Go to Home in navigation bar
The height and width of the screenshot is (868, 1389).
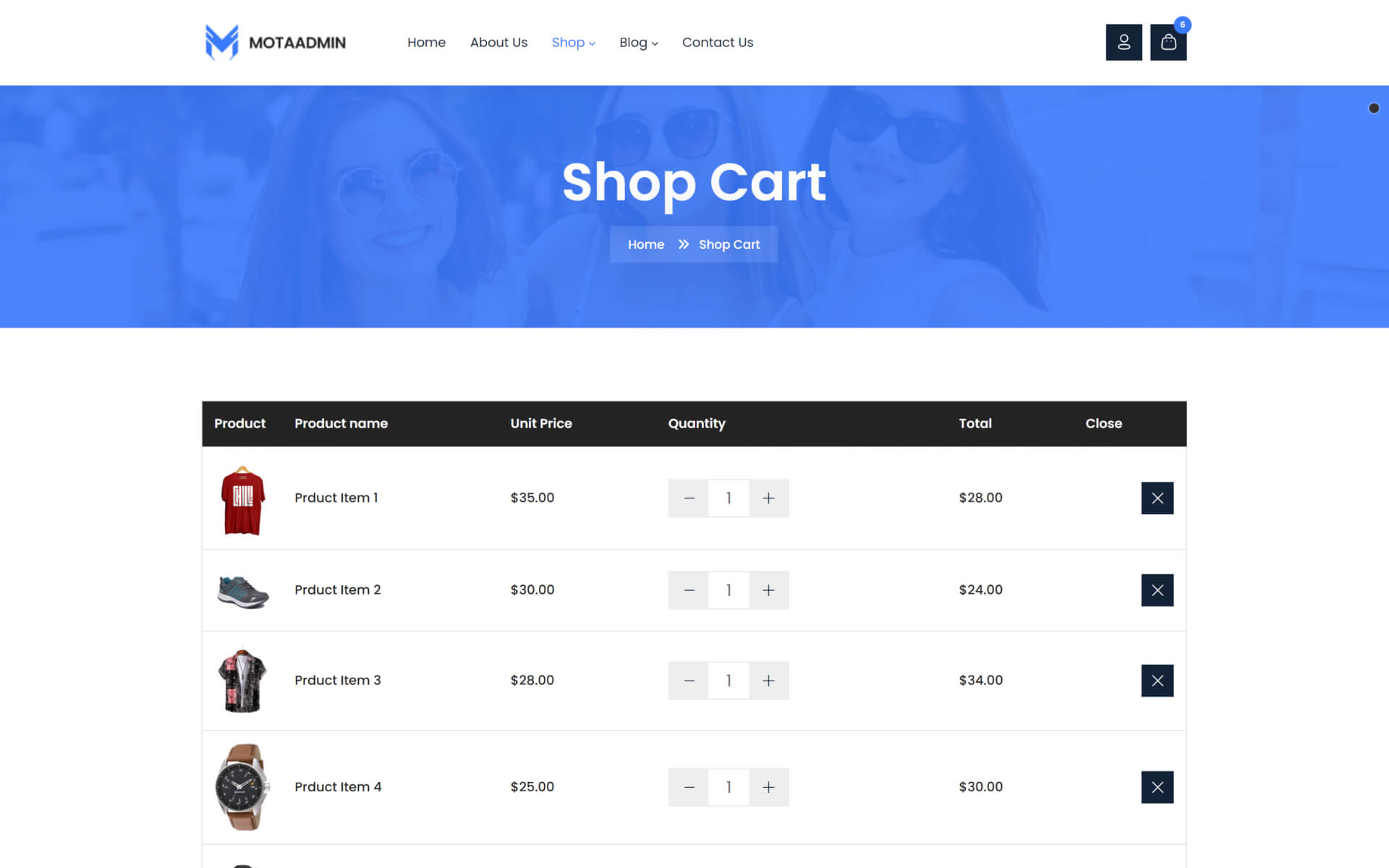[x=426, y=43]
